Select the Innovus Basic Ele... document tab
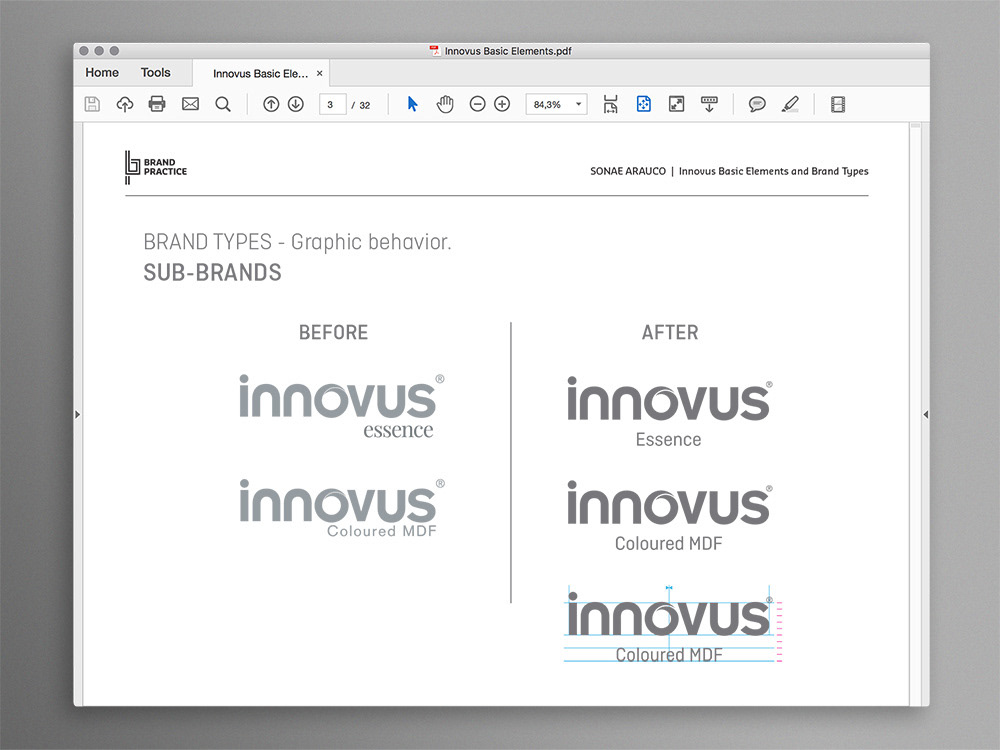 click(260, 73)
